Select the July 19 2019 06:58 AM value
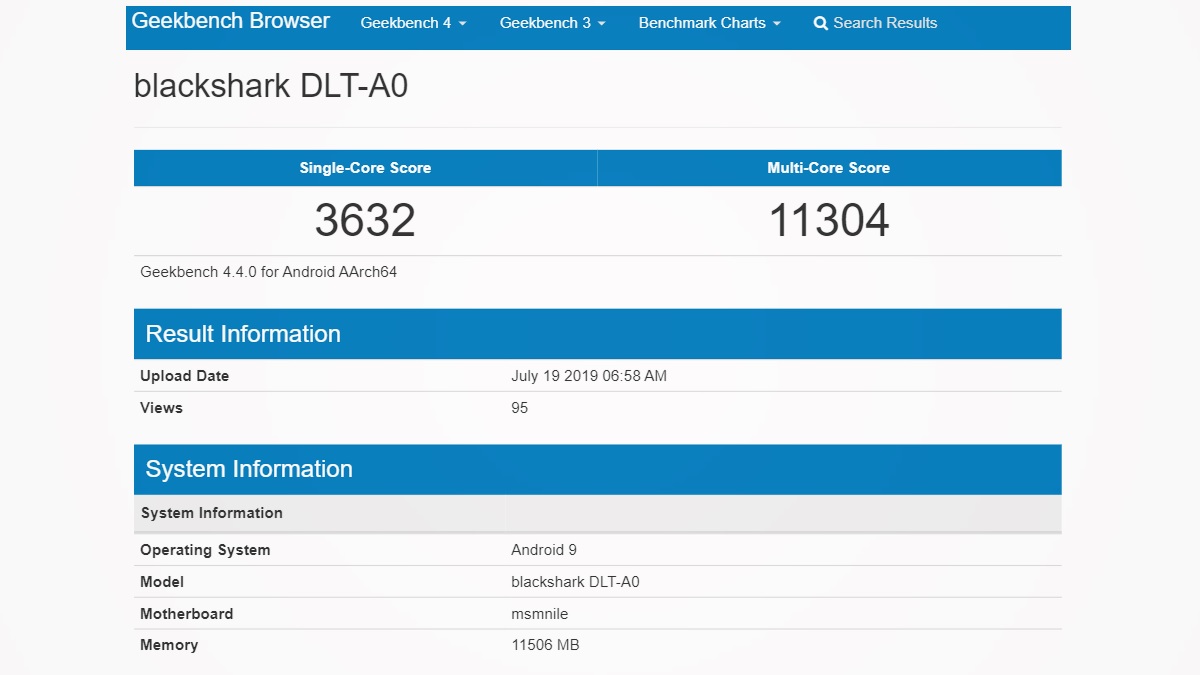 pyautogui.click(x=589, y=376)
